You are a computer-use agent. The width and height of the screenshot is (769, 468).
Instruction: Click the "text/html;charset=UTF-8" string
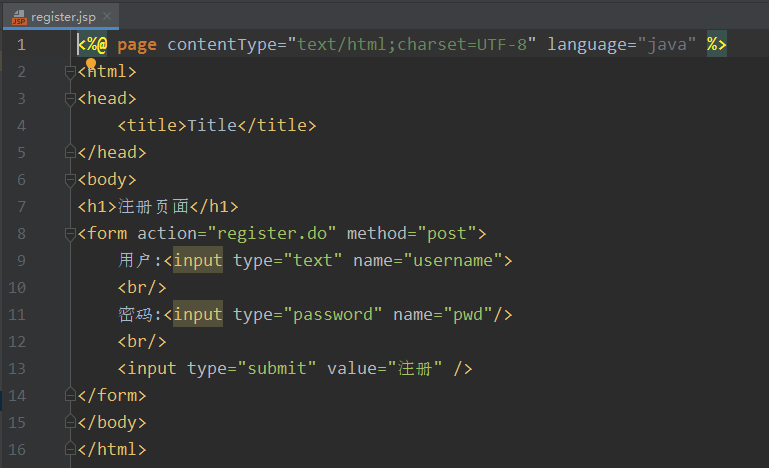click(x=411, y=45)
